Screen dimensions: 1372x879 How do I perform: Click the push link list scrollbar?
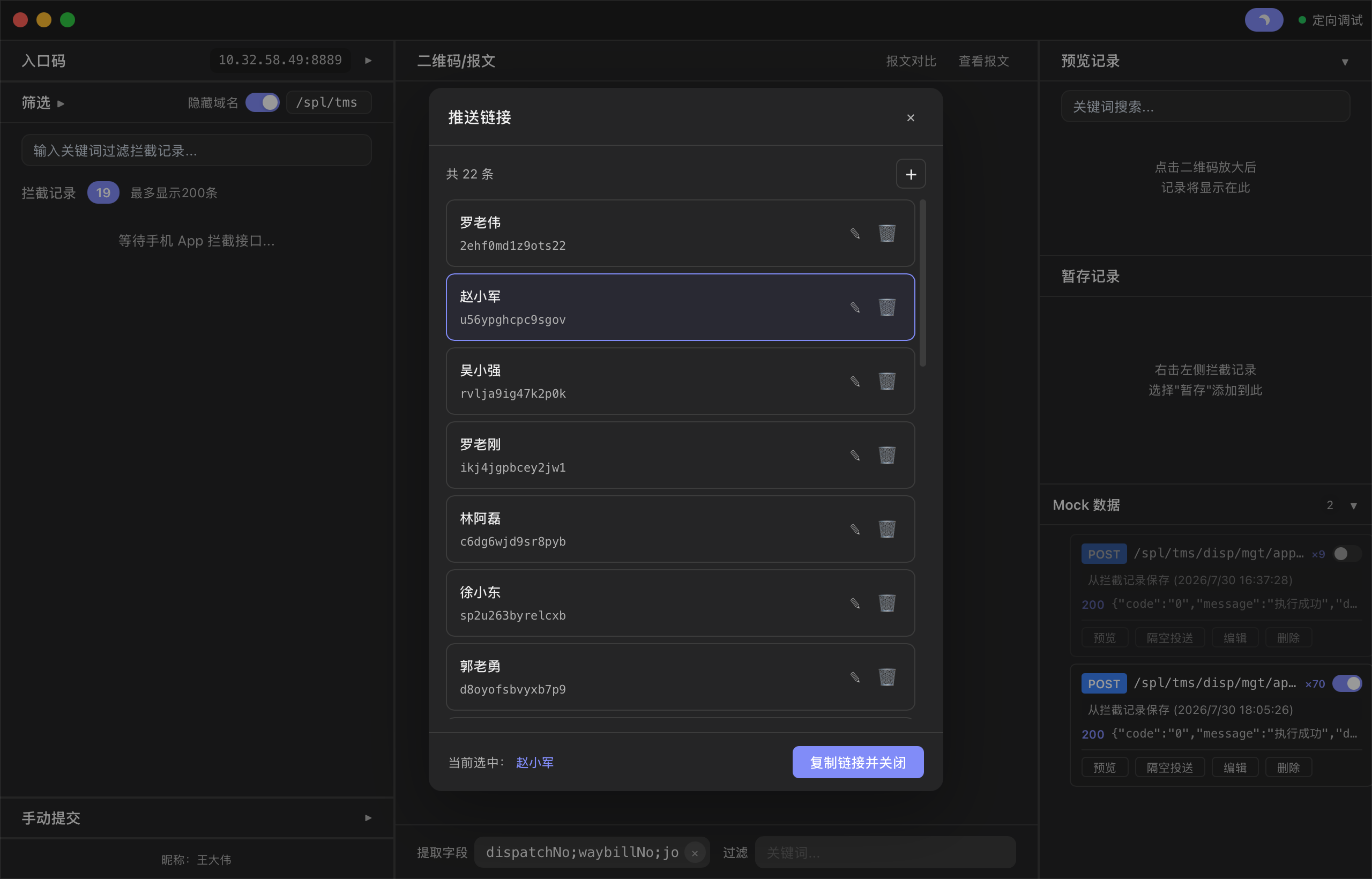click(923, 284)
